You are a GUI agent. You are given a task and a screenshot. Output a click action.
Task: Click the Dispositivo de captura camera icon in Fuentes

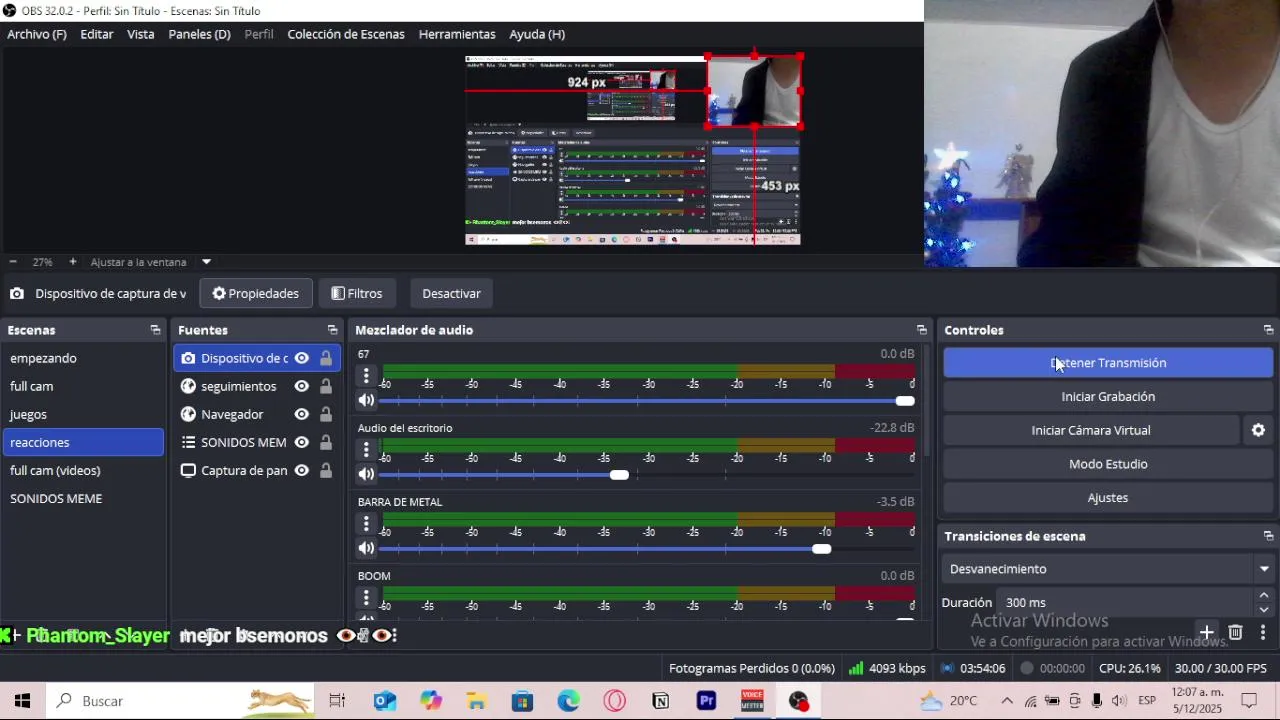(x=188, y=358)
